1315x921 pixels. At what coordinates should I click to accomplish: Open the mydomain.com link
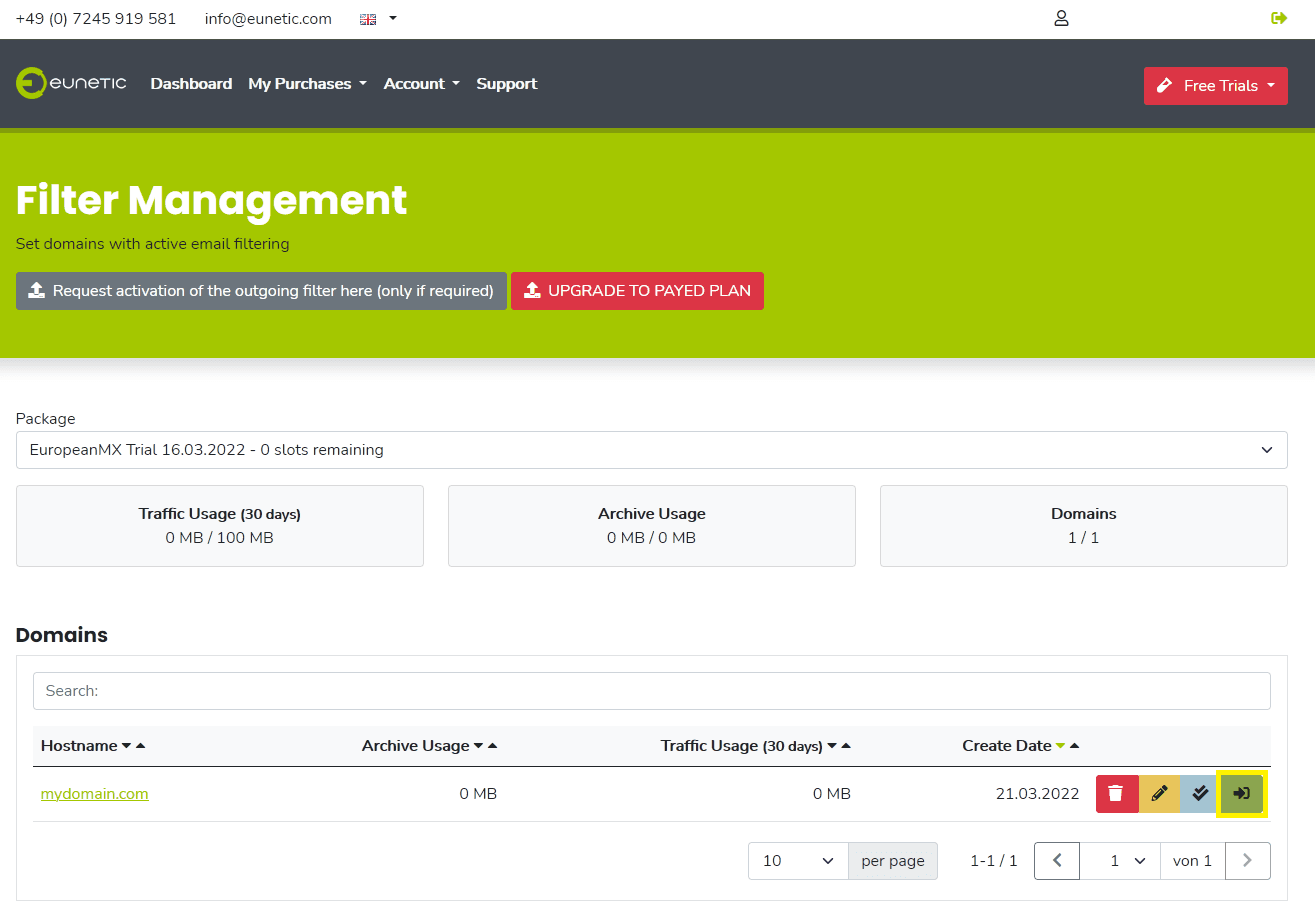tap(94, 794)
